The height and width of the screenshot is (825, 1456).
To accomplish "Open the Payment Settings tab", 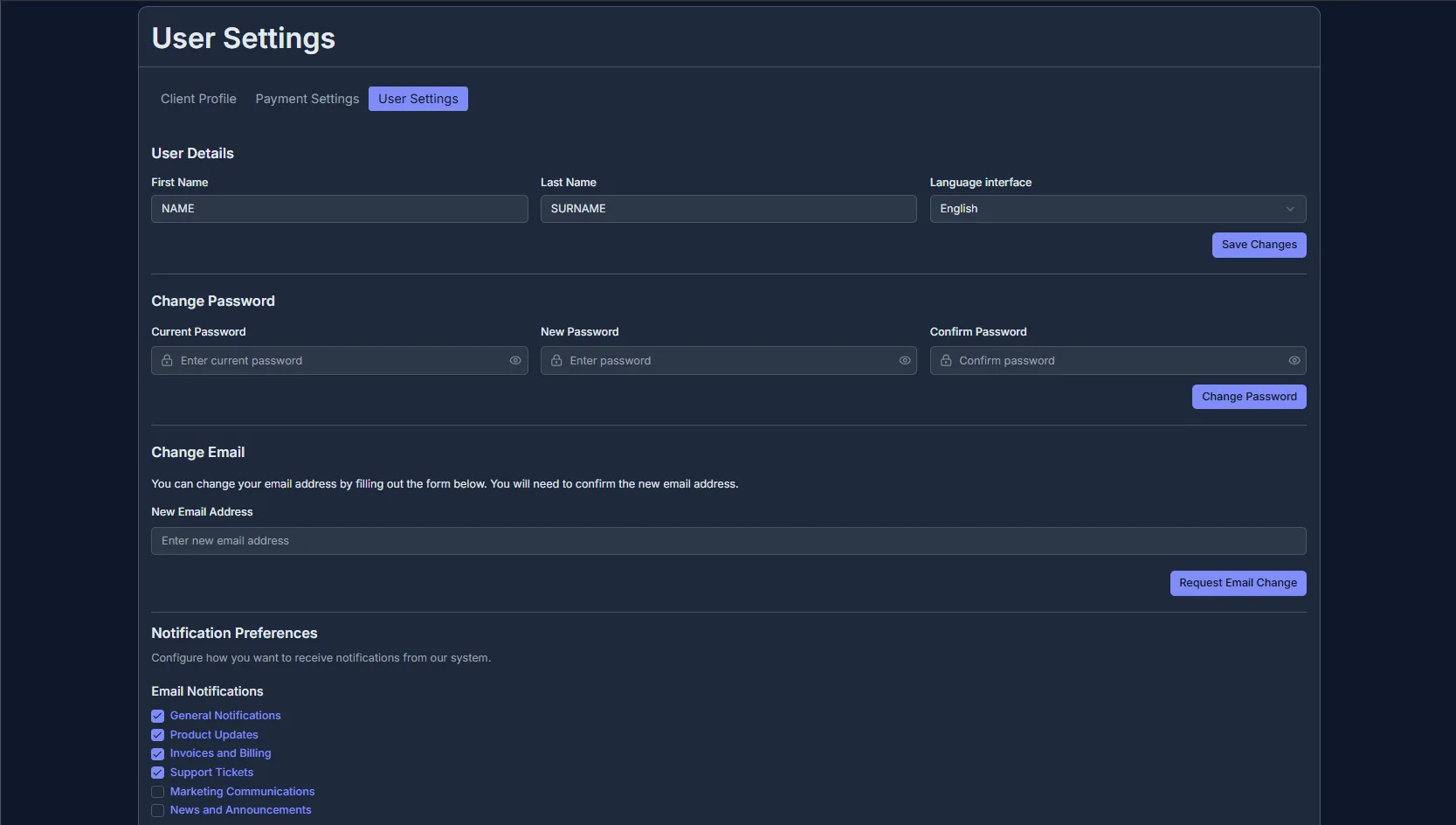I will coord(307,99).
